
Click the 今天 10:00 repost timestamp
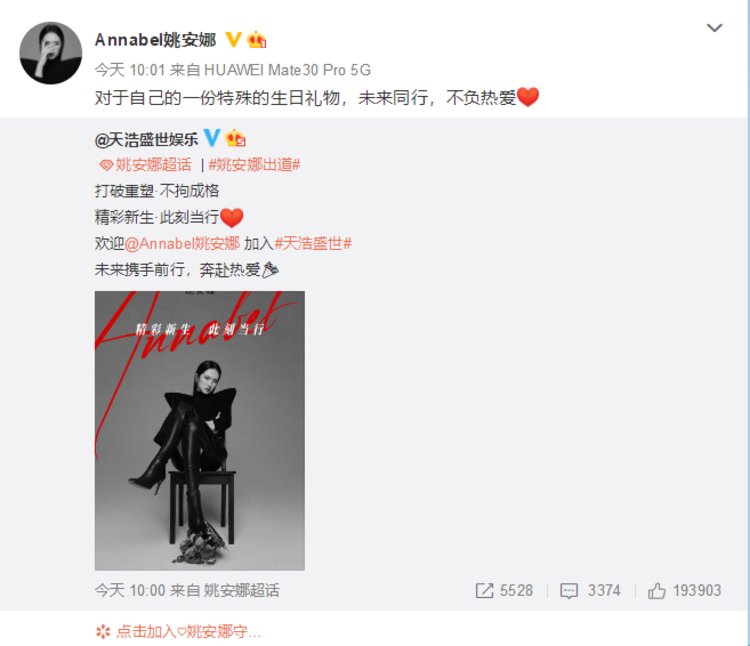pyautogui.click(x=130, y=590)
